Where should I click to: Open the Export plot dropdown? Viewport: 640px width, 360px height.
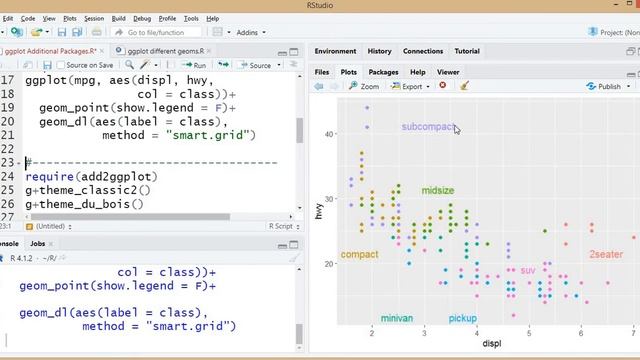click(410, 86)
